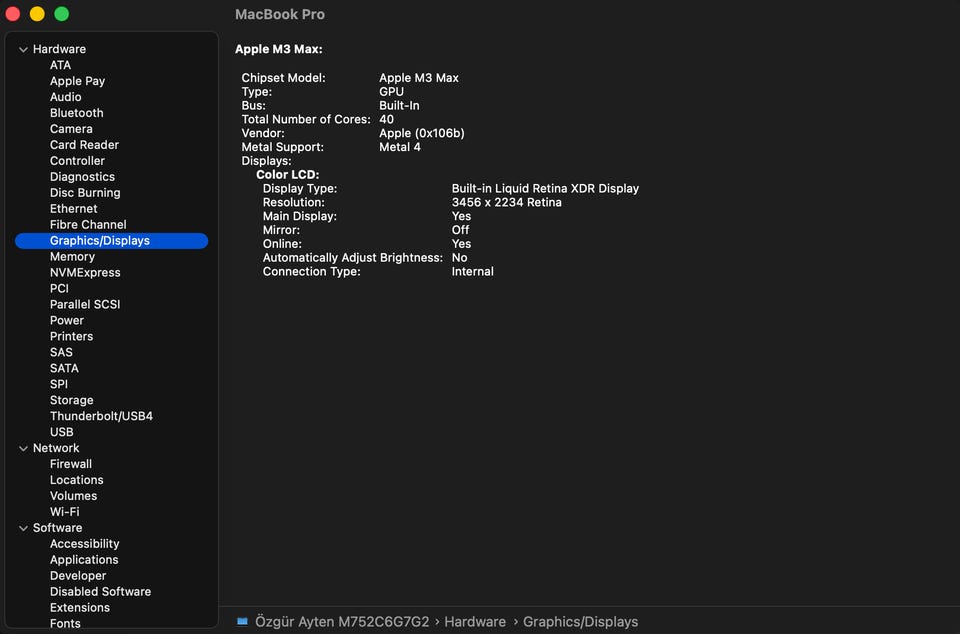The width and height of the screenshot is (960, 634).
Task: Click Hardware in the bottom path bar
Action: pyautogui.click(x=475, y=622)
